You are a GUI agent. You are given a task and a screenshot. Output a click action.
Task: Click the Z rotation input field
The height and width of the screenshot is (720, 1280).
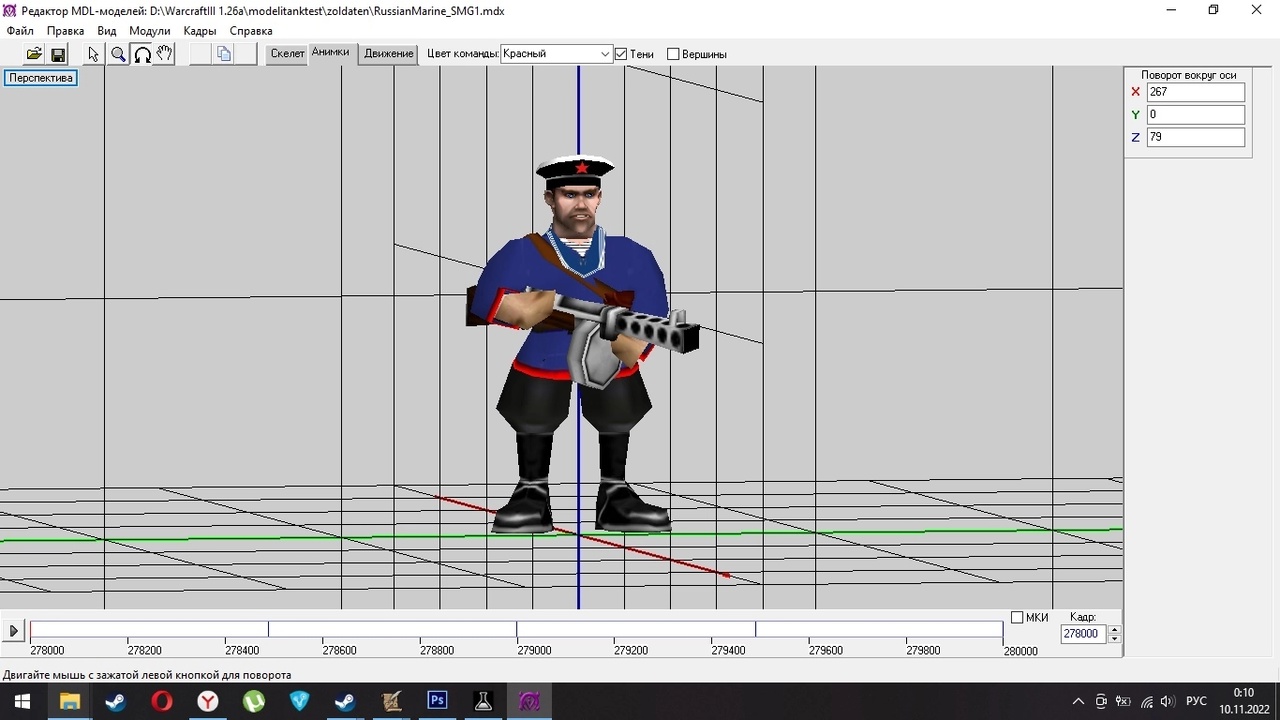click(x=1195, y=137)
